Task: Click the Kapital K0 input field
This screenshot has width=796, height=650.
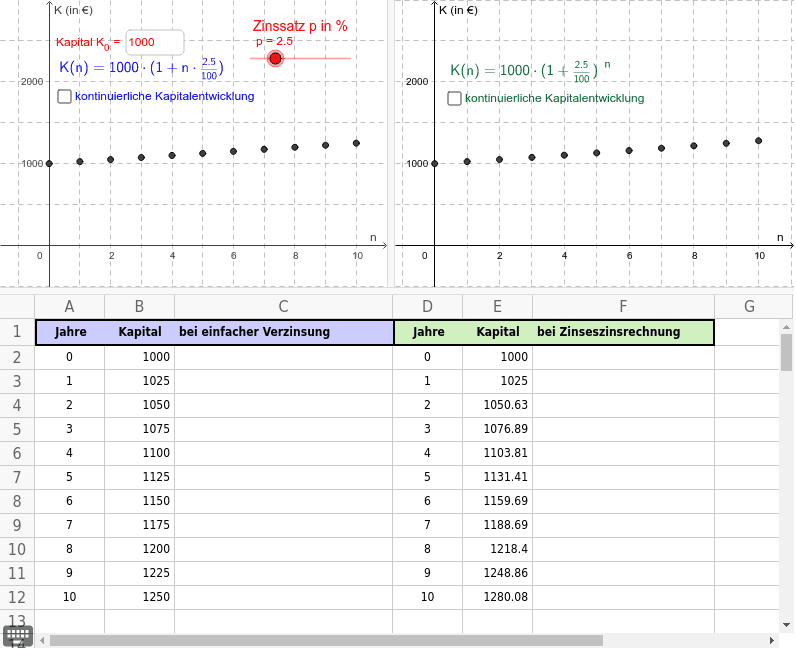Action: 155,42
